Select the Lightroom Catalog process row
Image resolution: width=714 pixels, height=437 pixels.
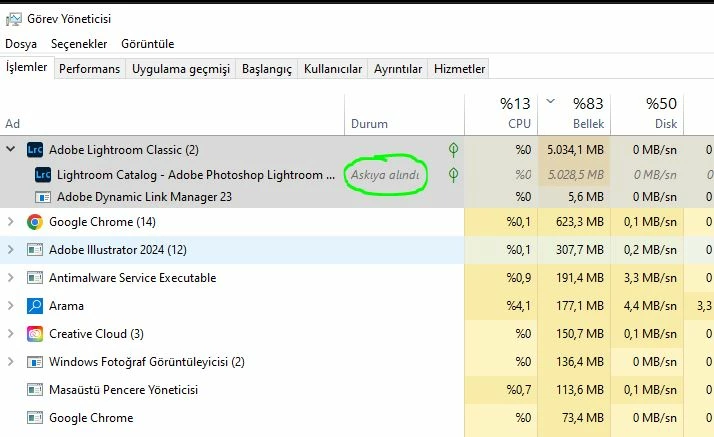[357, 175]
